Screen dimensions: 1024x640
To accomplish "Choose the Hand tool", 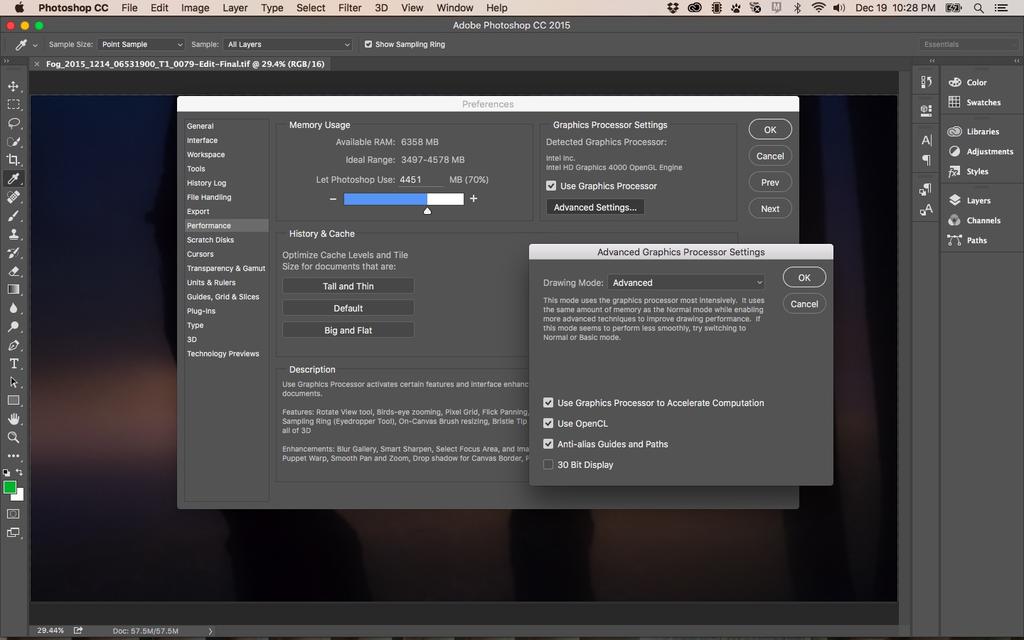I will pos(14,418).
